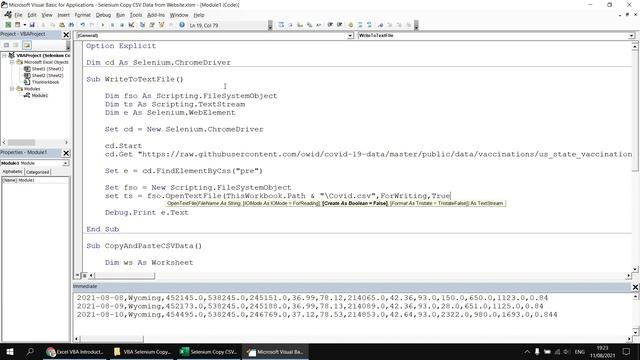The width and height of the screenshot is (640, 360).
Task: Open the Add-Ins menu
Action: tap(156, 15)
